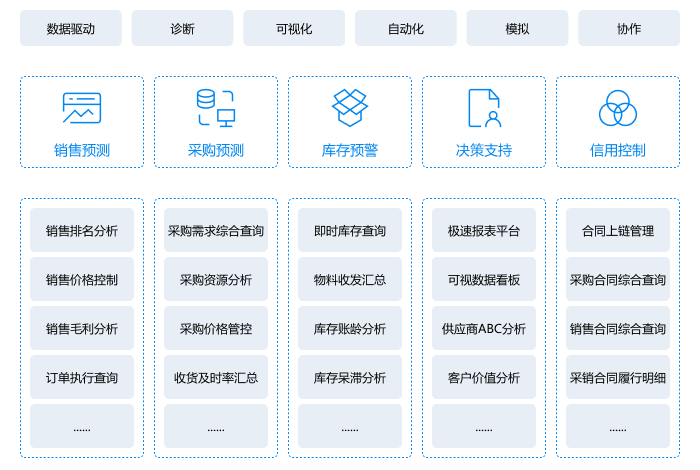This screenshot has width=700, height=470.
Task: Click the 采购资源分析 button
Action: pos(216,279)
